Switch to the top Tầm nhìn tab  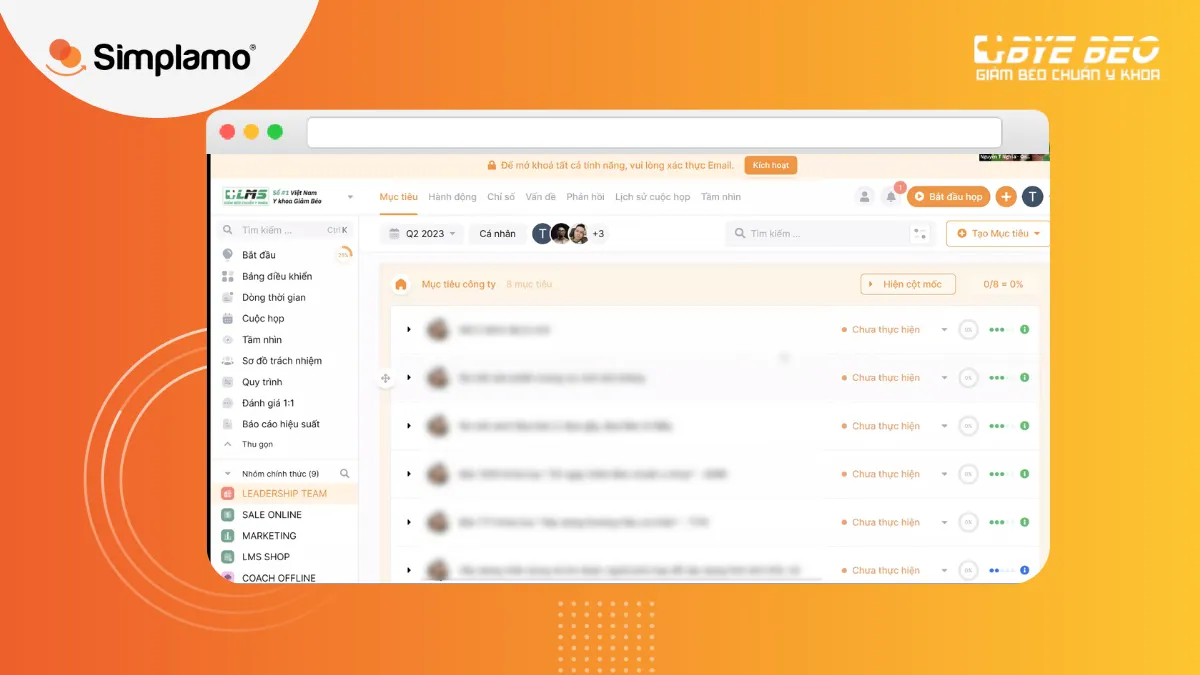[x=721, y=197]
